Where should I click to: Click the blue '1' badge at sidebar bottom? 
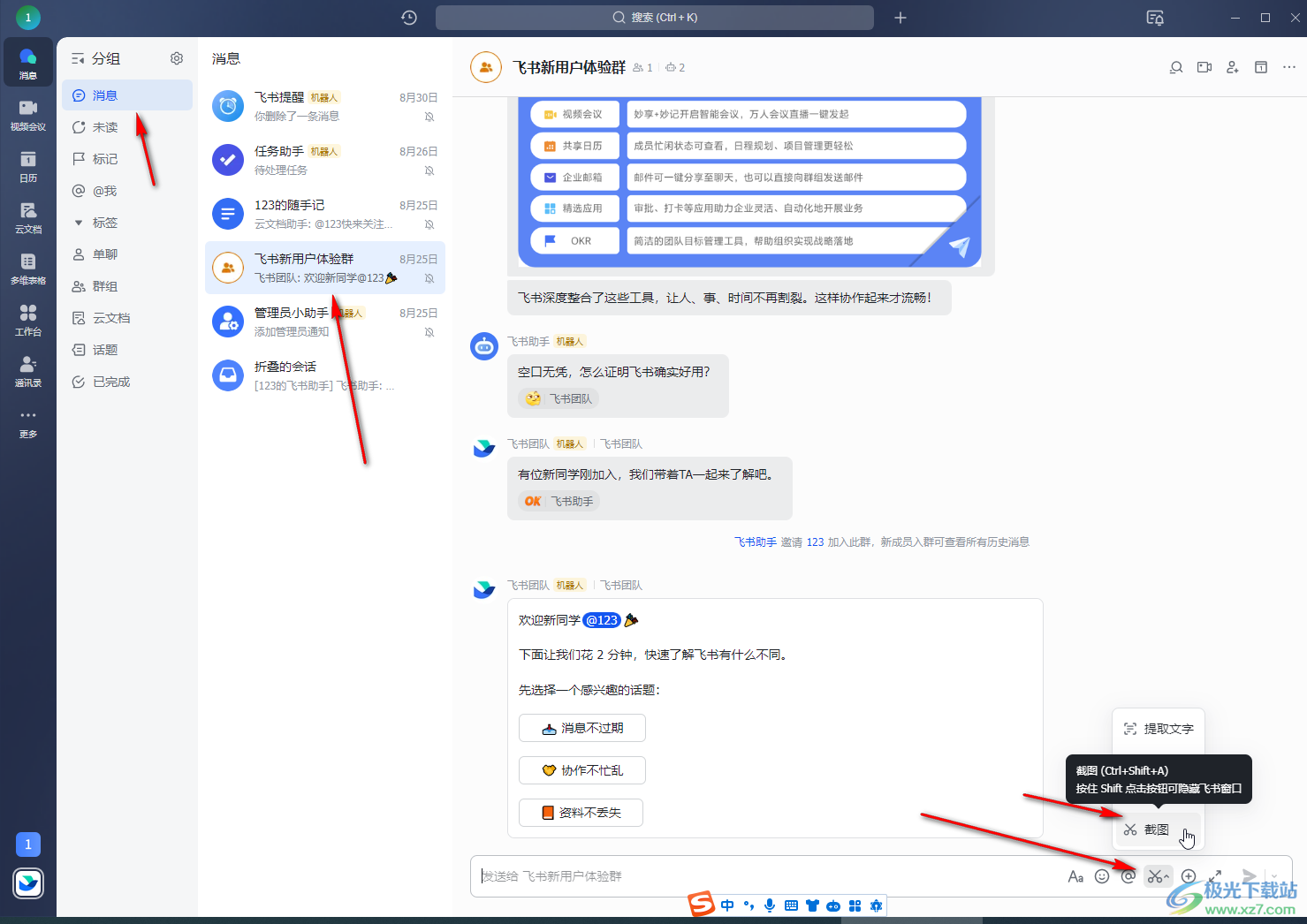pos(28,844)
